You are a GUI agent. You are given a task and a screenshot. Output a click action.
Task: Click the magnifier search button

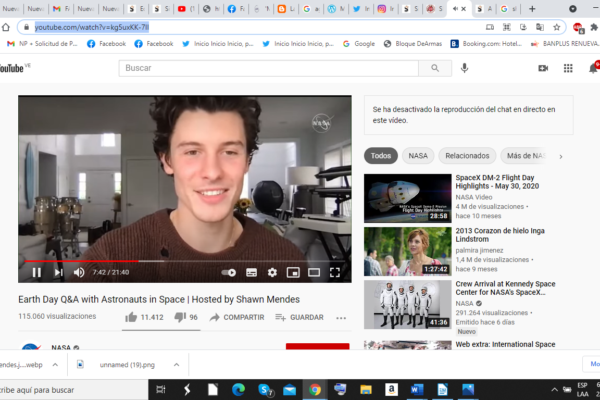click(435, 68)
